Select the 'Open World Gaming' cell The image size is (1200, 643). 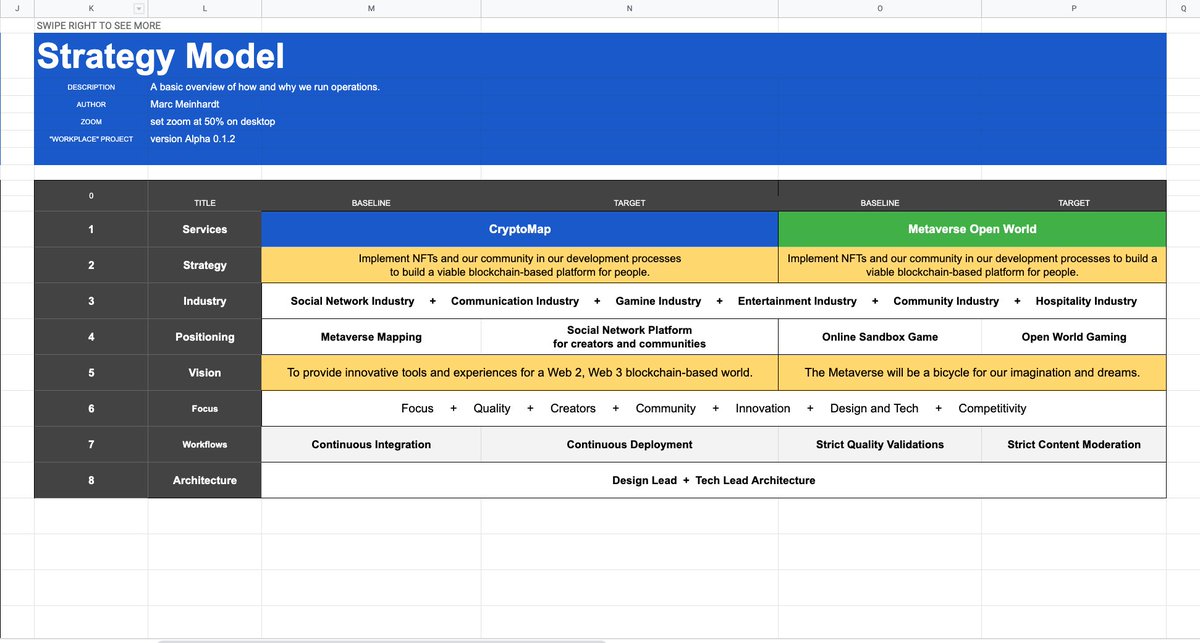(x=1074, y=337)
